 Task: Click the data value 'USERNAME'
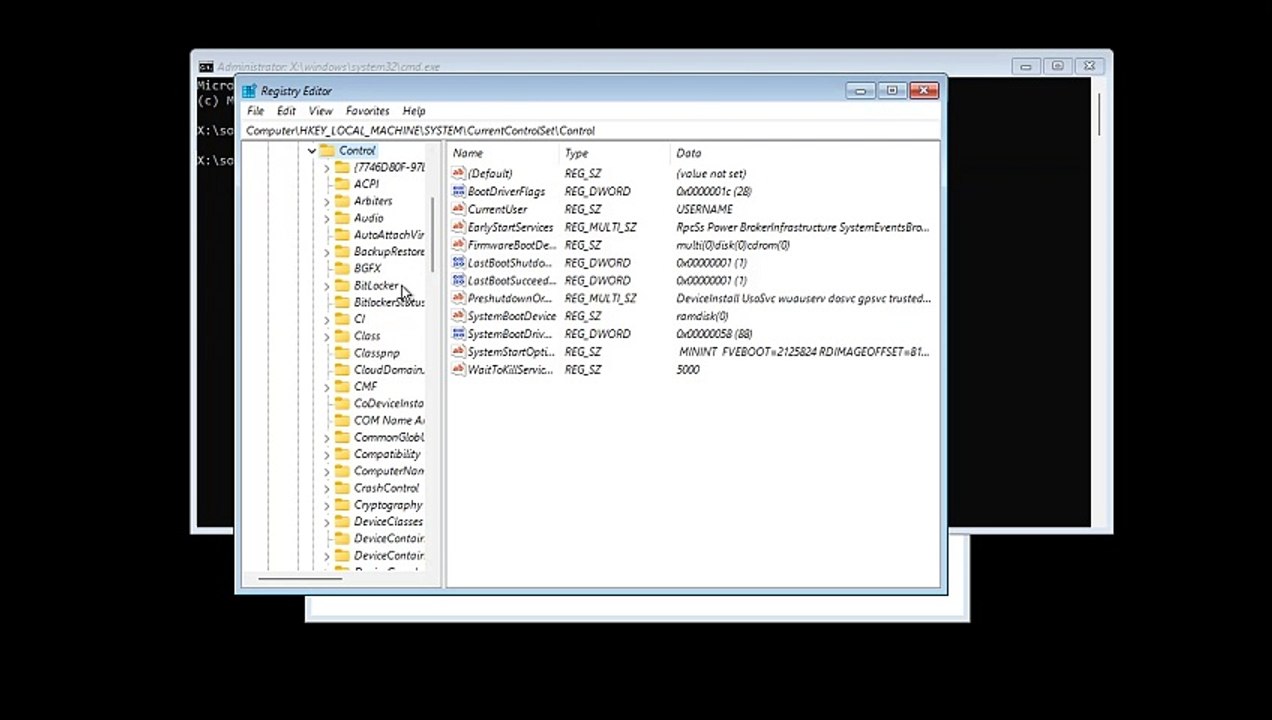[704, 209]
